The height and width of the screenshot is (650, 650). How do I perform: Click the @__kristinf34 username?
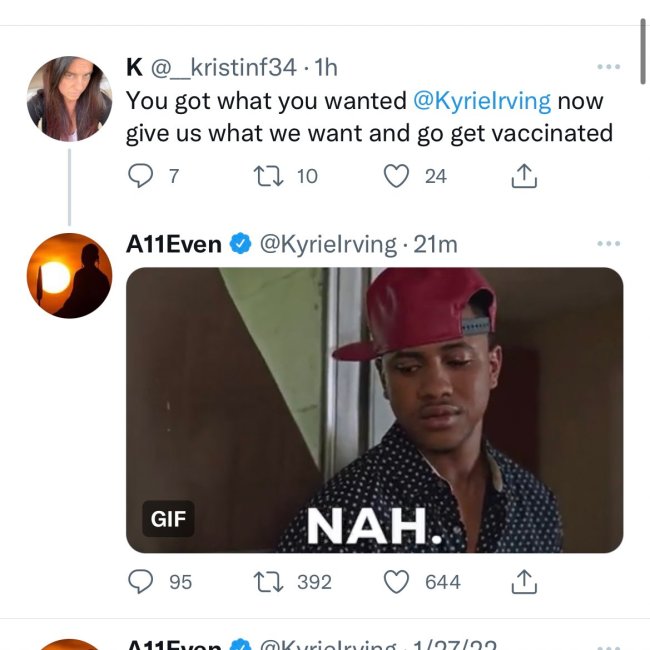point(223,68)
